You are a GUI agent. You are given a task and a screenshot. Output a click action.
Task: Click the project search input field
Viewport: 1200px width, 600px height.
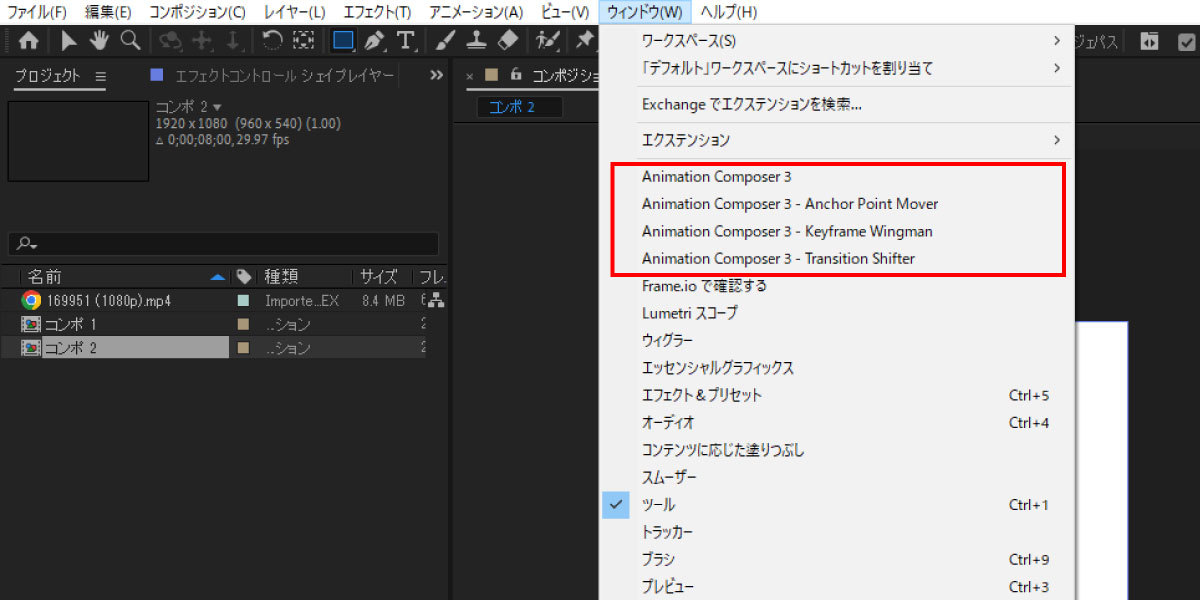[x=224, y=244]
